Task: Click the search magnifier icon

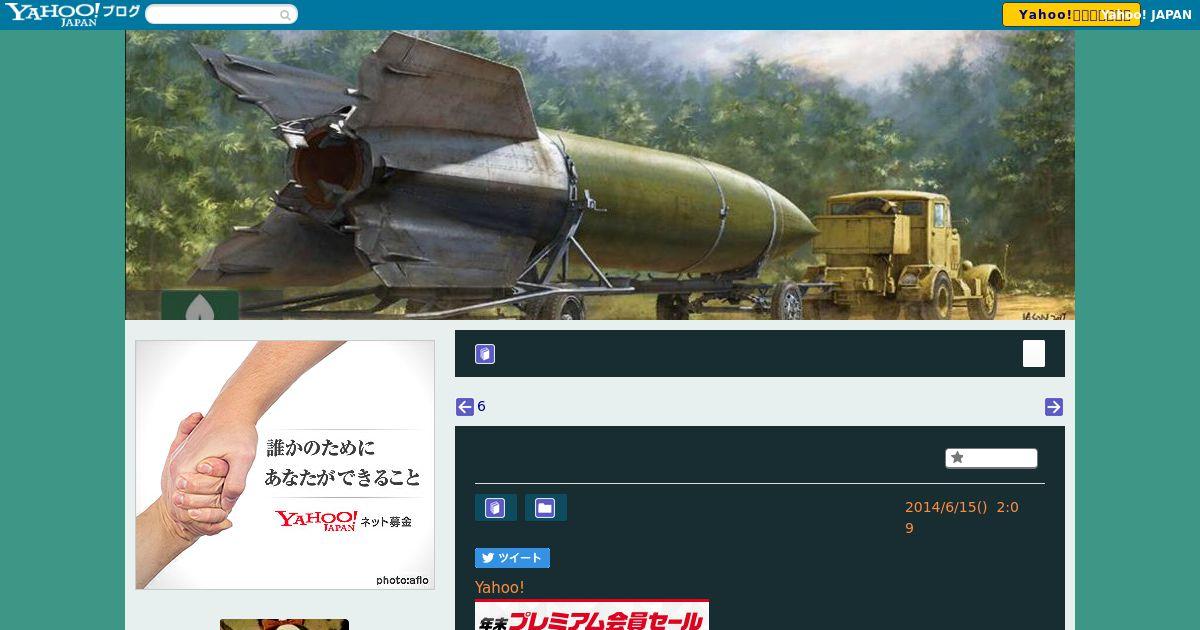Action: tap(286, 15)
